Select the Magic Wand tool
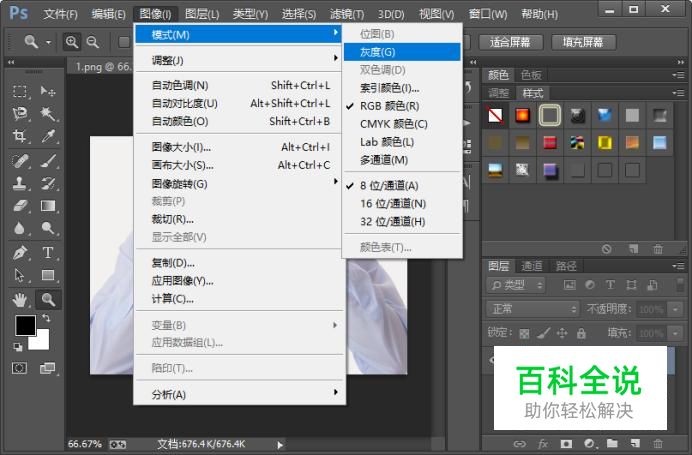 [48, 113]
